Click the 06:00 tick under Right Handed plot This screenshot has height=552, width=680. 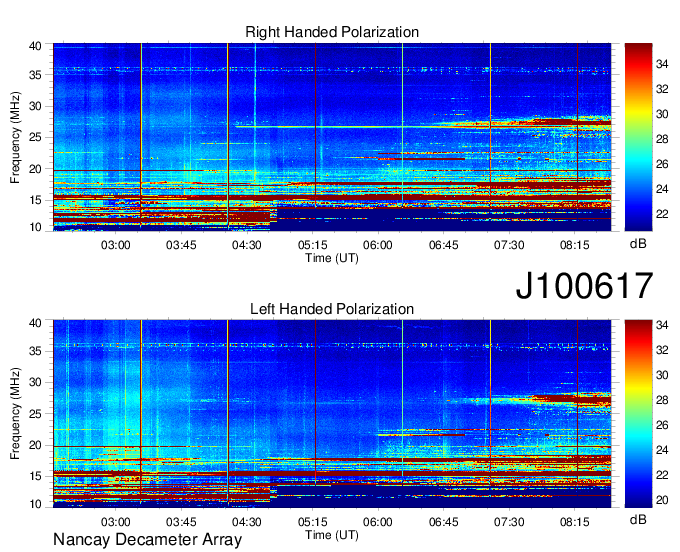pos(378,245)
